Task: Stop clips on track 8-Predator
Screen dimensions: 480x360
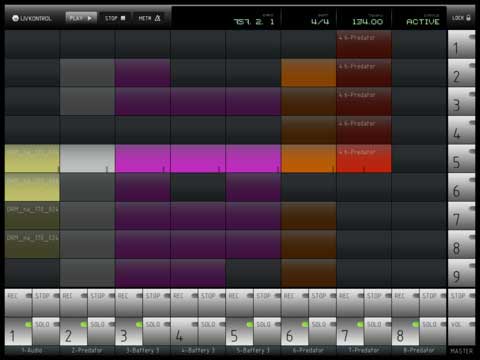Action: click(434, 303)
